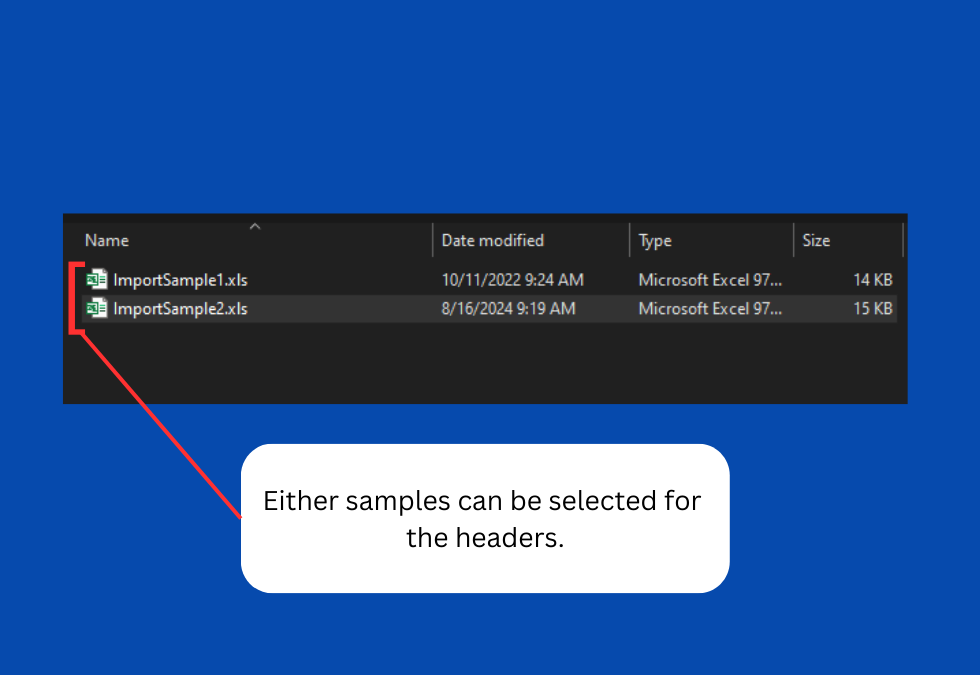The image size is (980, 675).
Task: Click divider between Name and Date modified
Action: [x=433, y=240]
